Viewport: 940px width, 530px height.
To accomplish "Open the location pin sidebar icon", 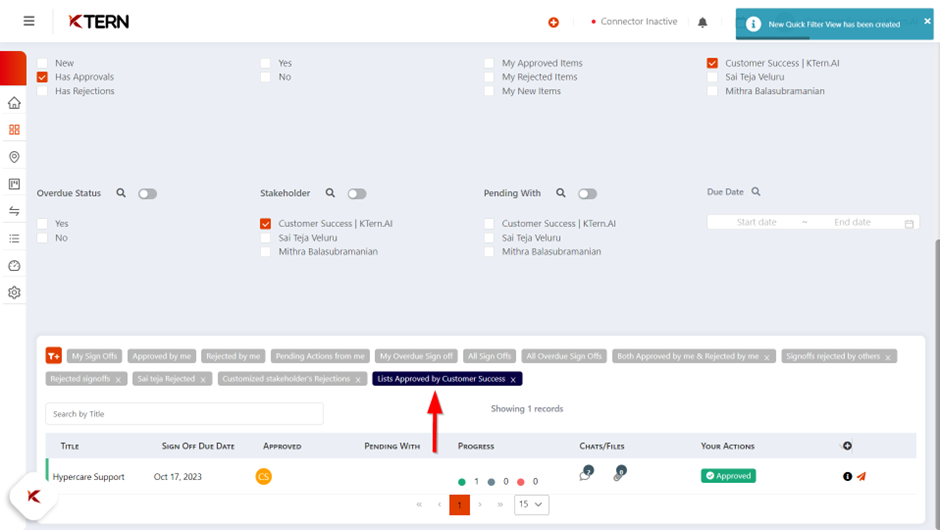I will click(14, 157).
